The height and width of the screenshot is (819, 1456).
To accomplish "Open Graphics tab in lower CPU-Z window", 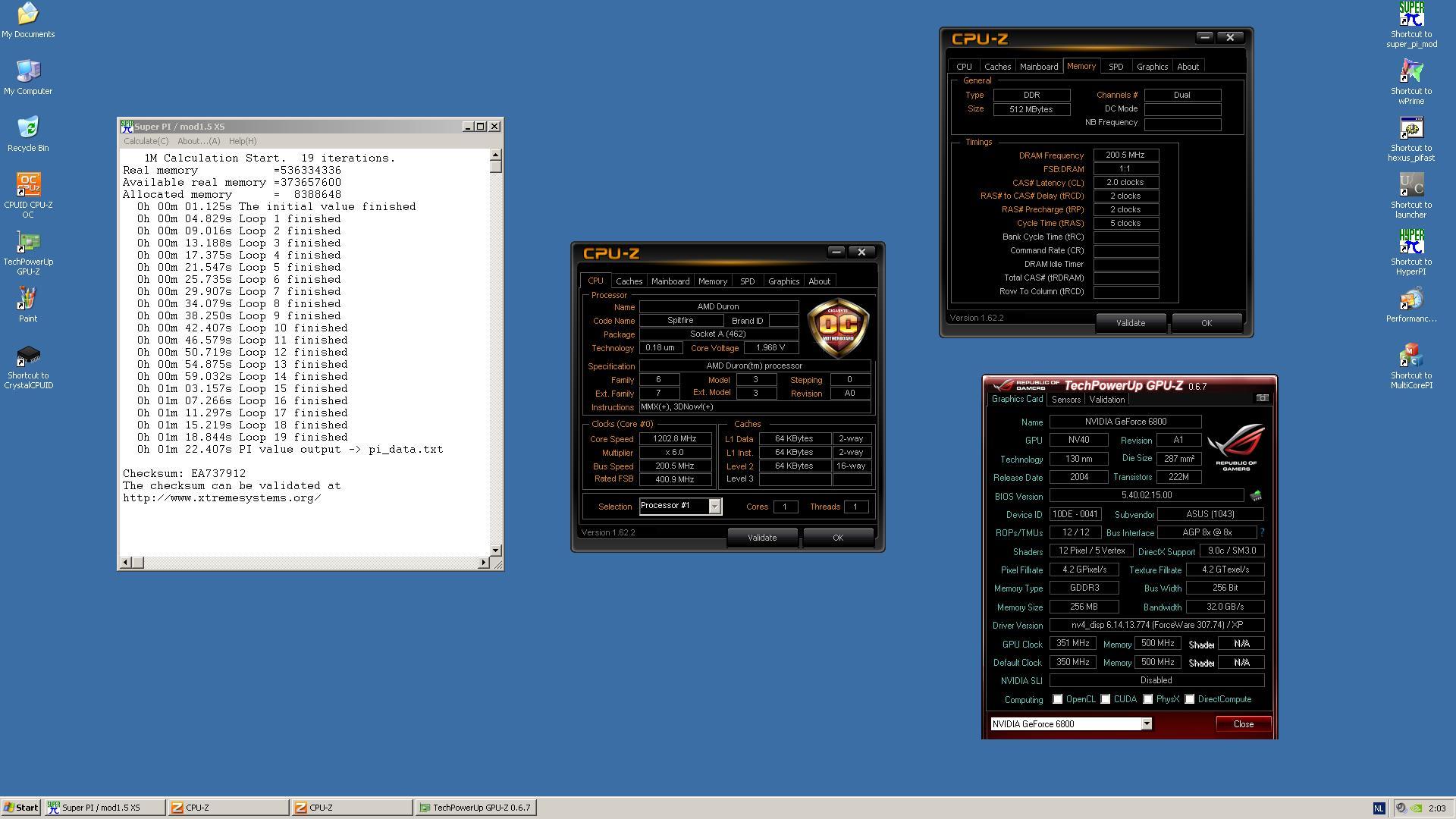I will pos(783,281).
